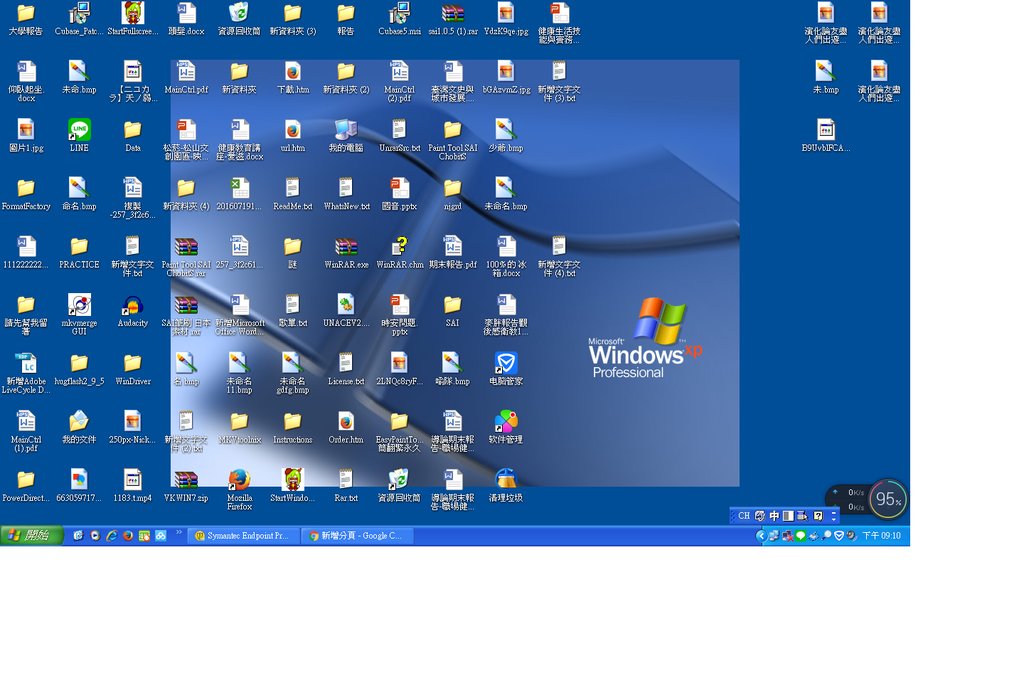Select the Order.htm file
1024x683 pixels.
click(x=346, y=427)
